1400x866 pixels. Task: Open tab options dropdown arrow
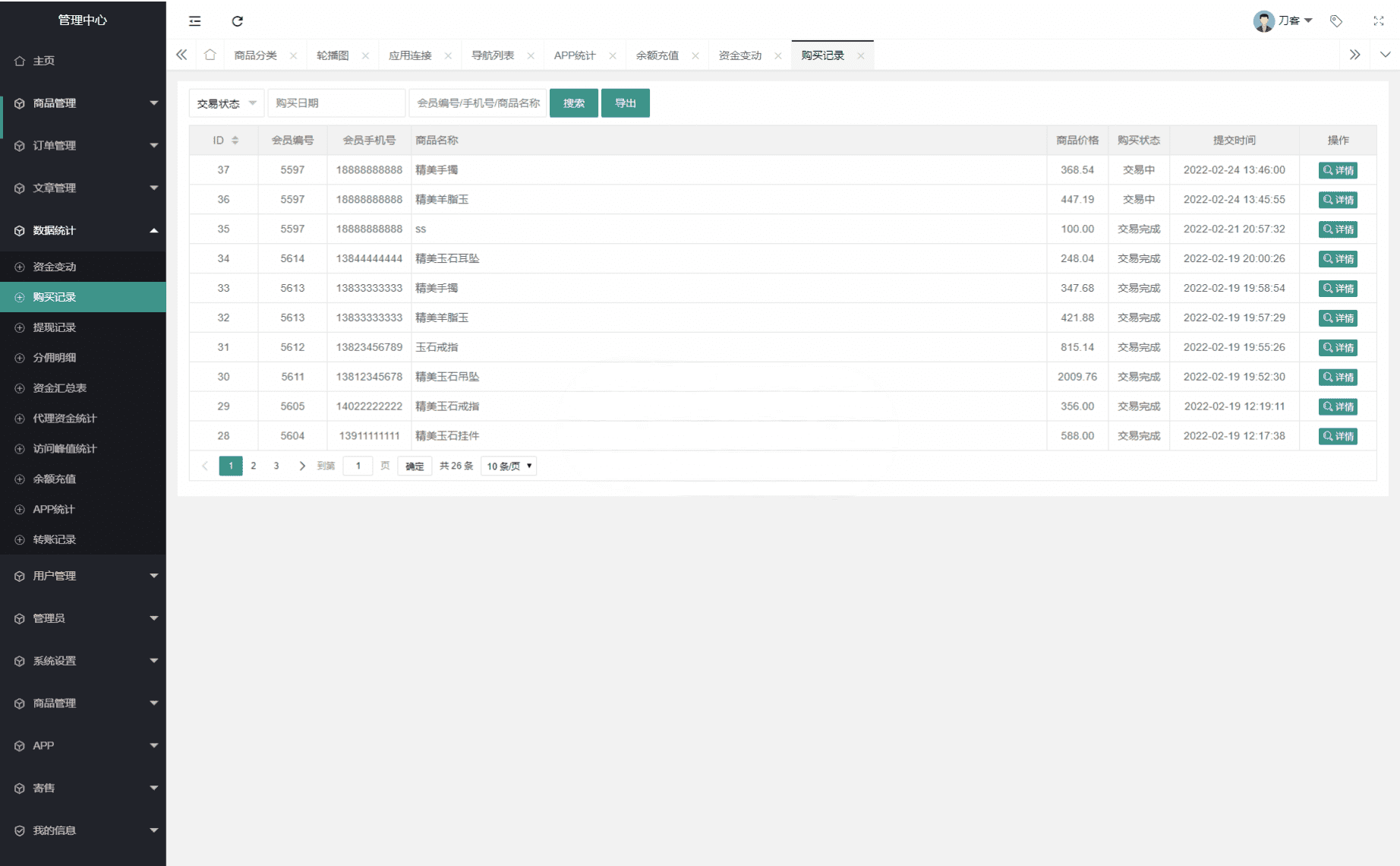pyautogui.click(x=1385, y=55)
